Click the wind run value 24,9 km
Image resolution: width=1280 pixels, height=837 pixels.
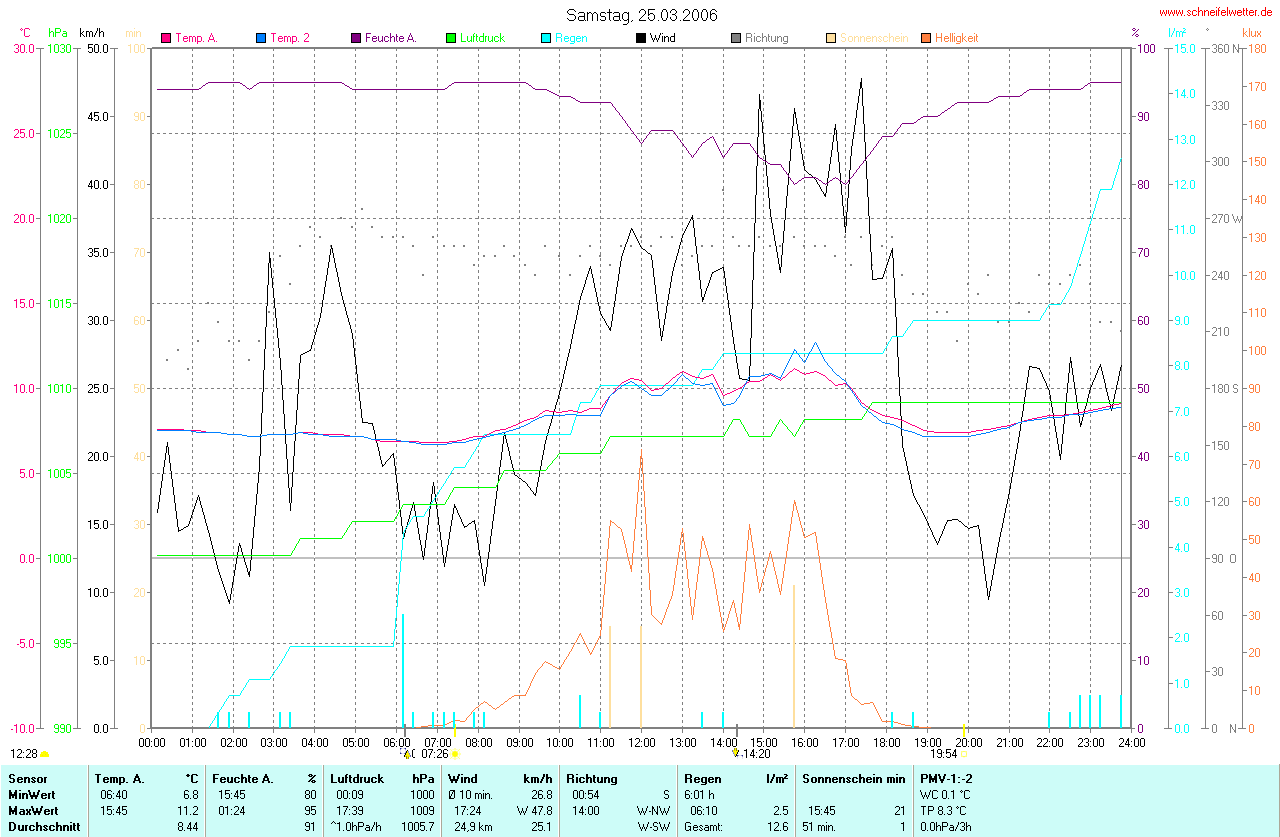(x=471, y=827)
